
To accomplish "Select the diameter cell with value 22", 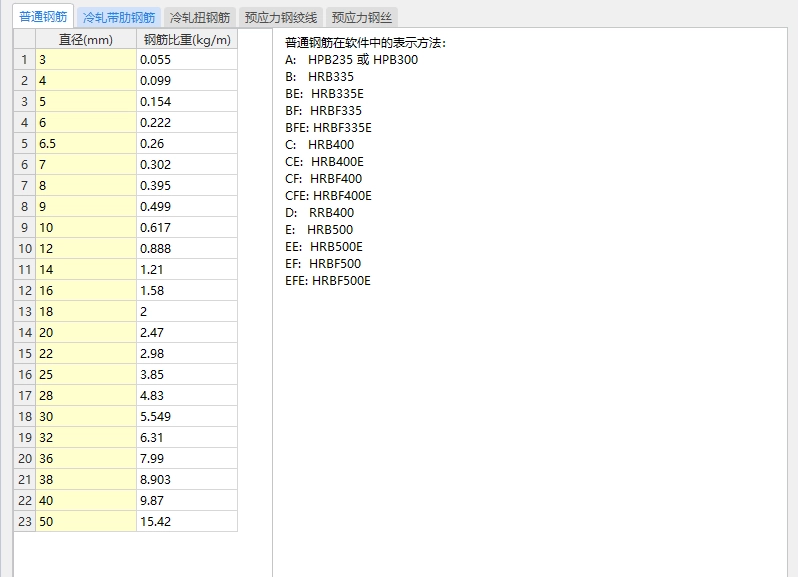I will click(x=86, y=353).
